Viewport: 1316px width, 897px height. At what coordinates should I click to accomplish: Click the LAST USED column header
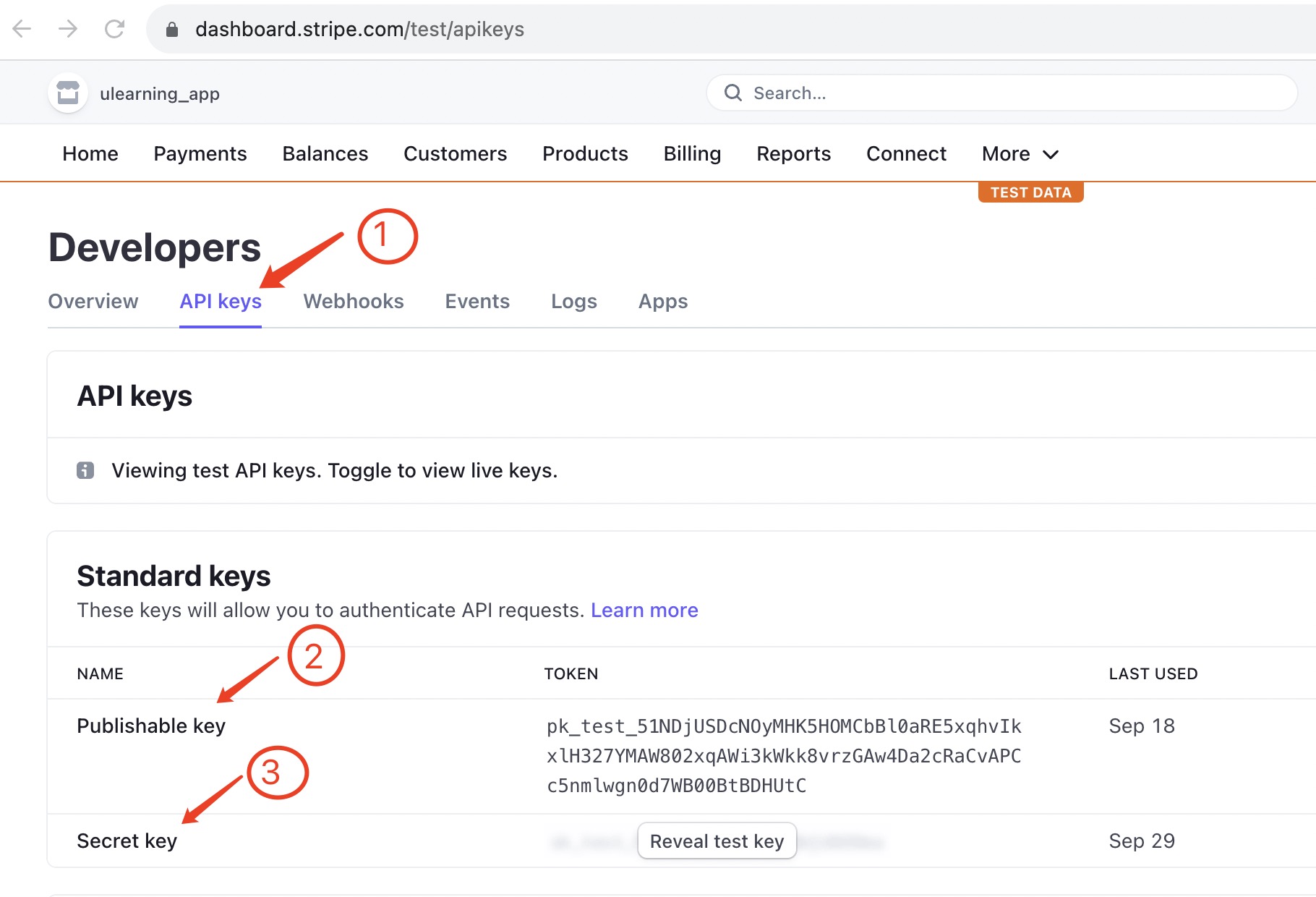[1153, 673]
